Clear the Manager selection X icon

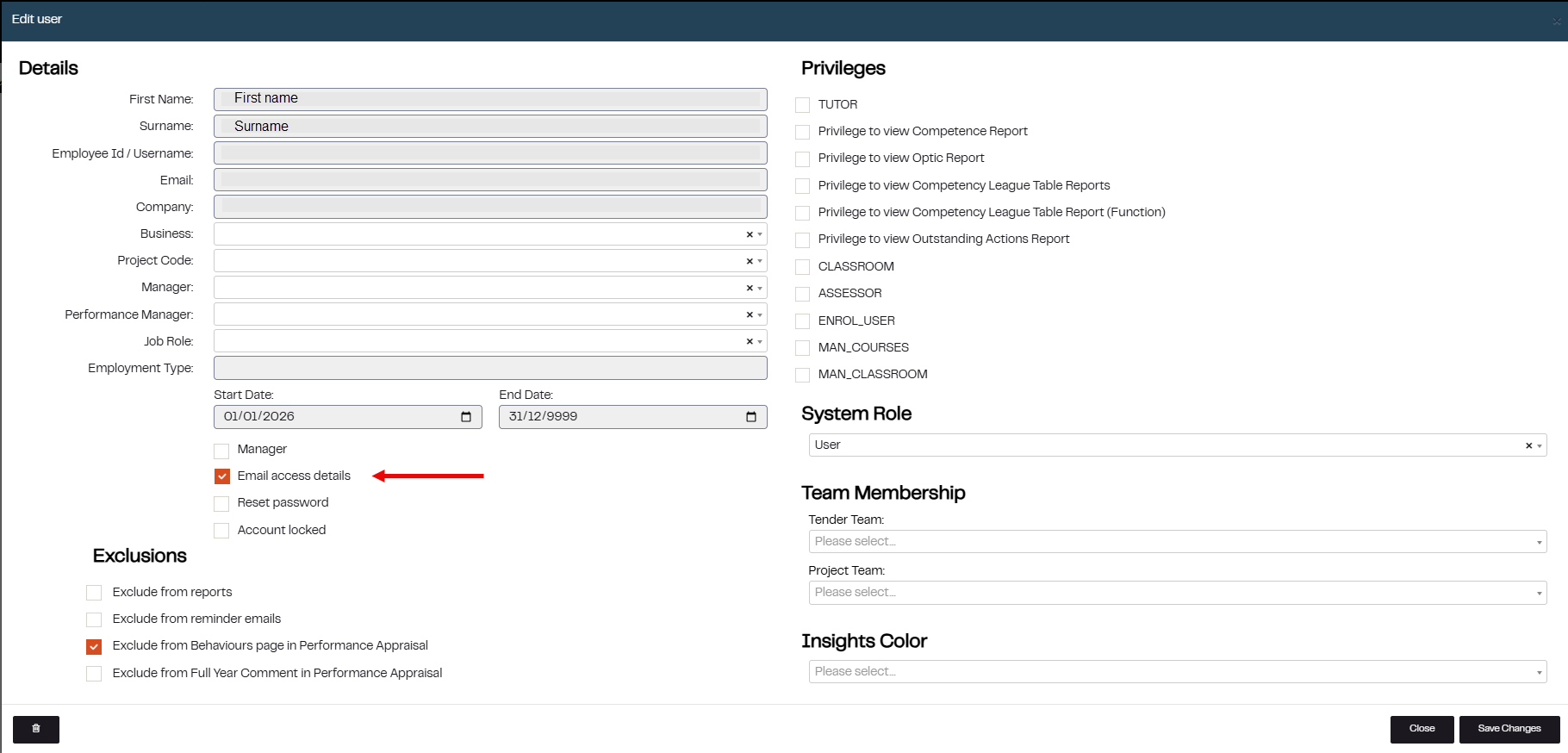[x=750, y=288]
